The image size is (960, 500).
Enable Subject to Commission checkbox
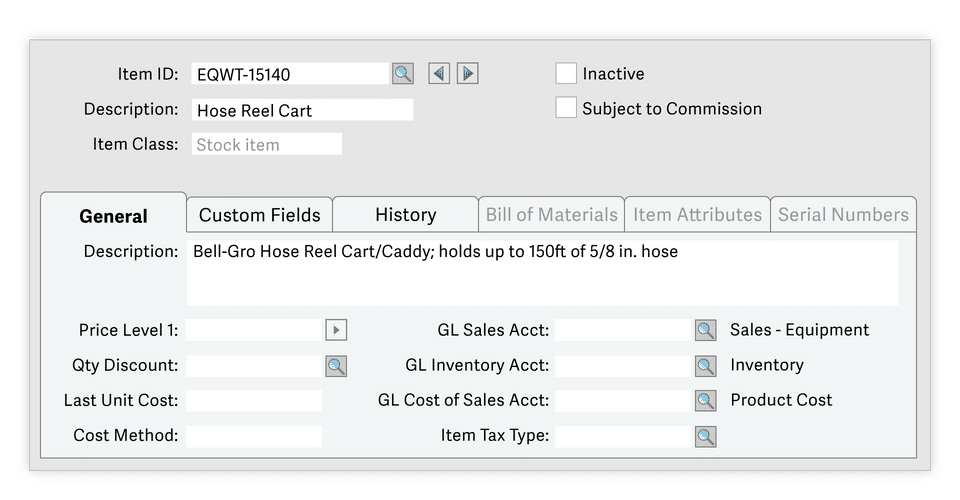coord(566,108)
